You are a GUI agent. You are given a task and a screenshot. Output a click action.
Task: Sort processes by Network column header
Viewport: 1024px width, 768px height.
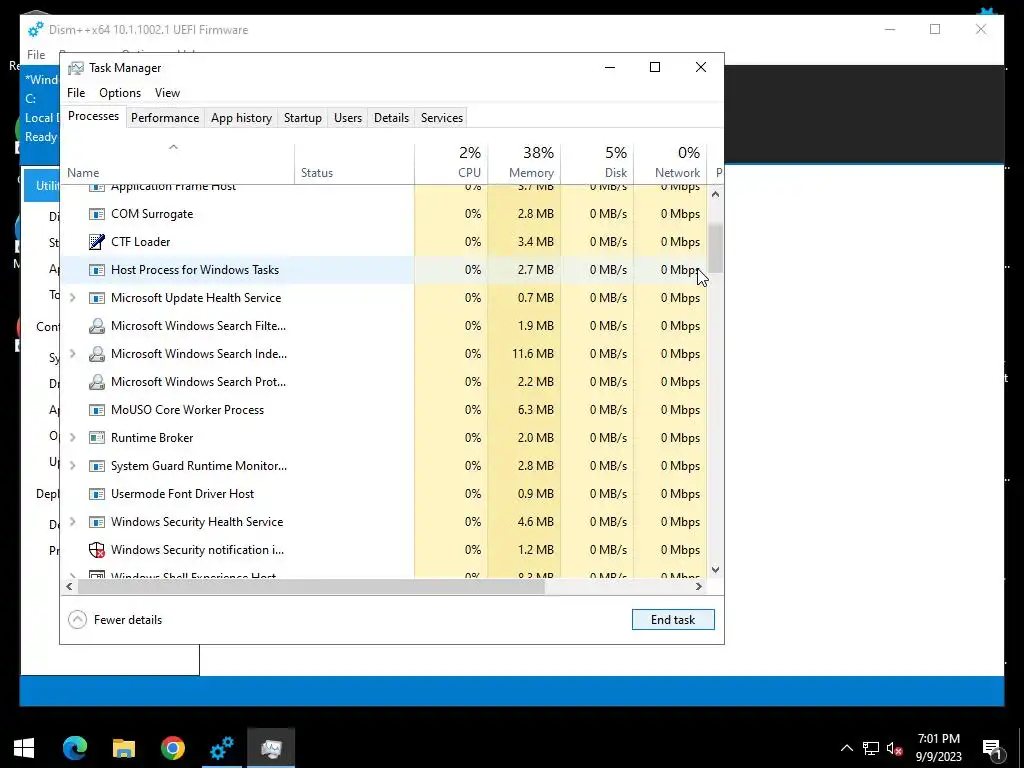click(670, 164)
